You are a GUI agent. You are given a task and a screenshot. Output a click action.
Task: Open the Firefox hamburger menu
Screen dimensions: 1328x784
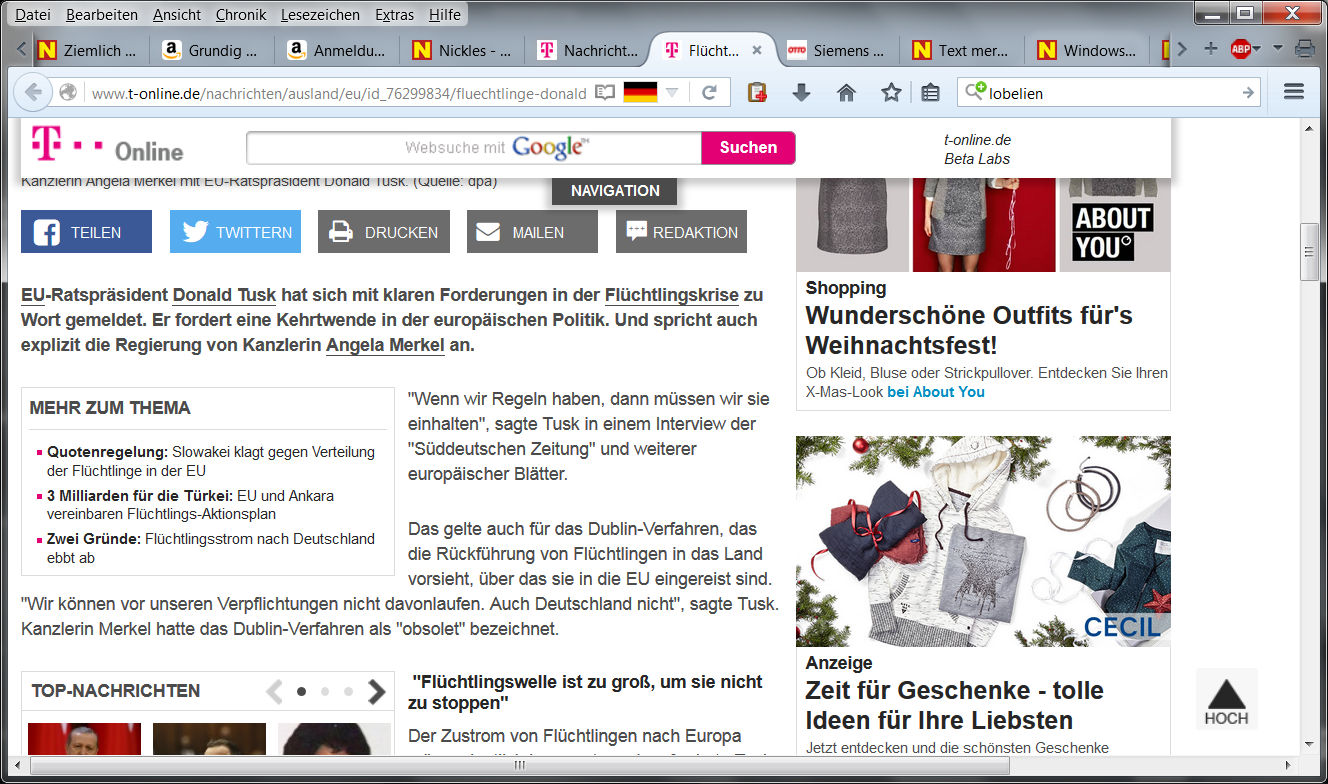click(1294, 92)
